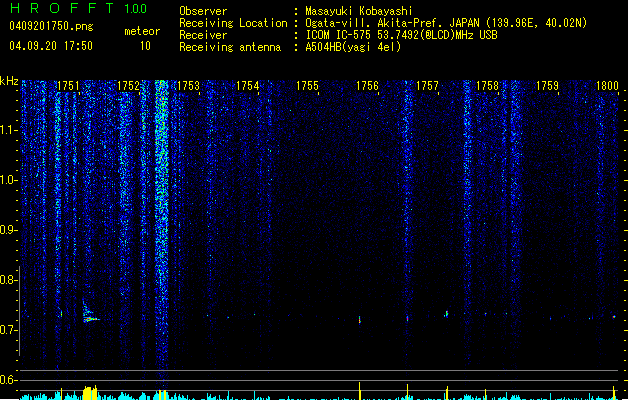Image resolution: width=629 pixels, height=400 pixels.
Task: Click the 0.7 kHz axis label
Action: click(8, 330)
